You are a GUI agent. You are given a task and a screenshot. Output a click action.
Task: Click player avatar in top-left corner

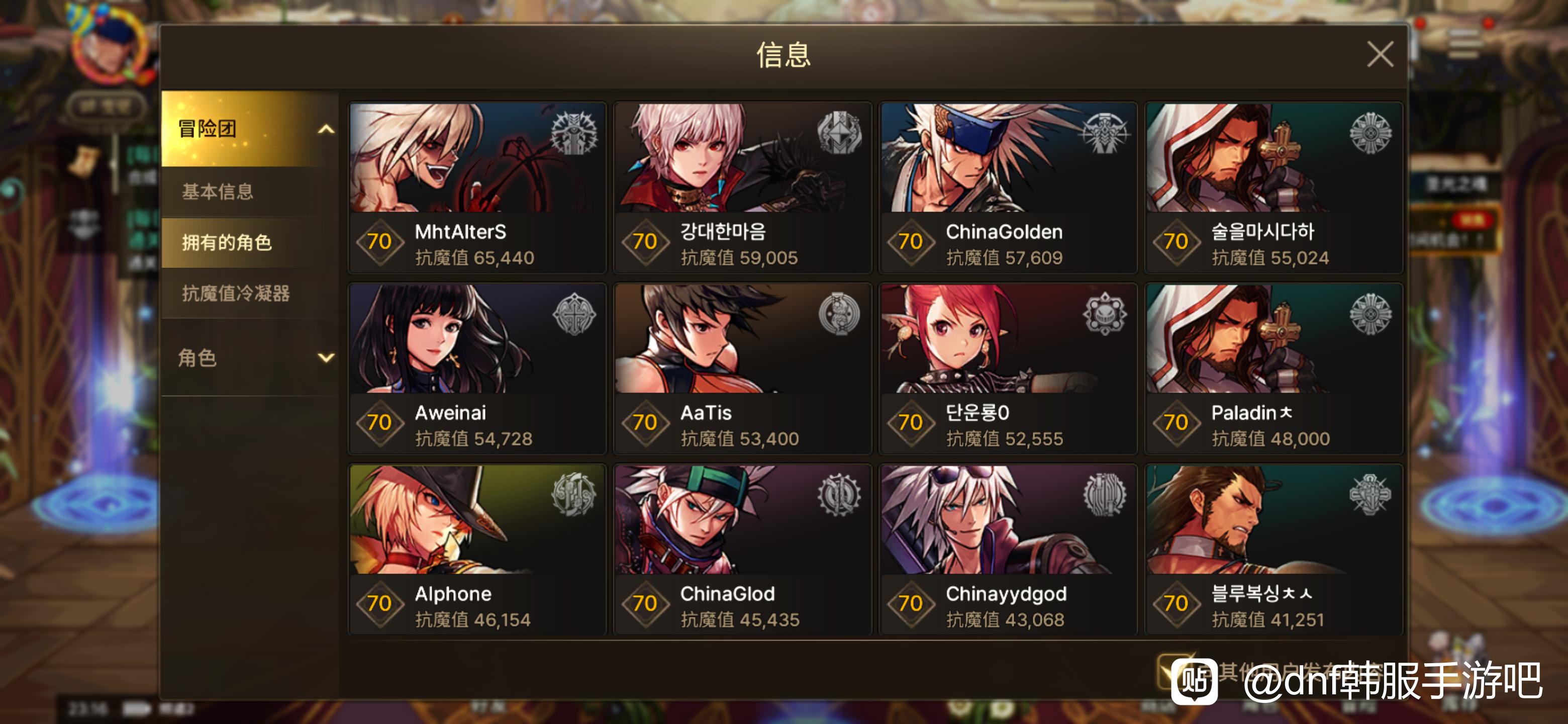click(110, 46)
